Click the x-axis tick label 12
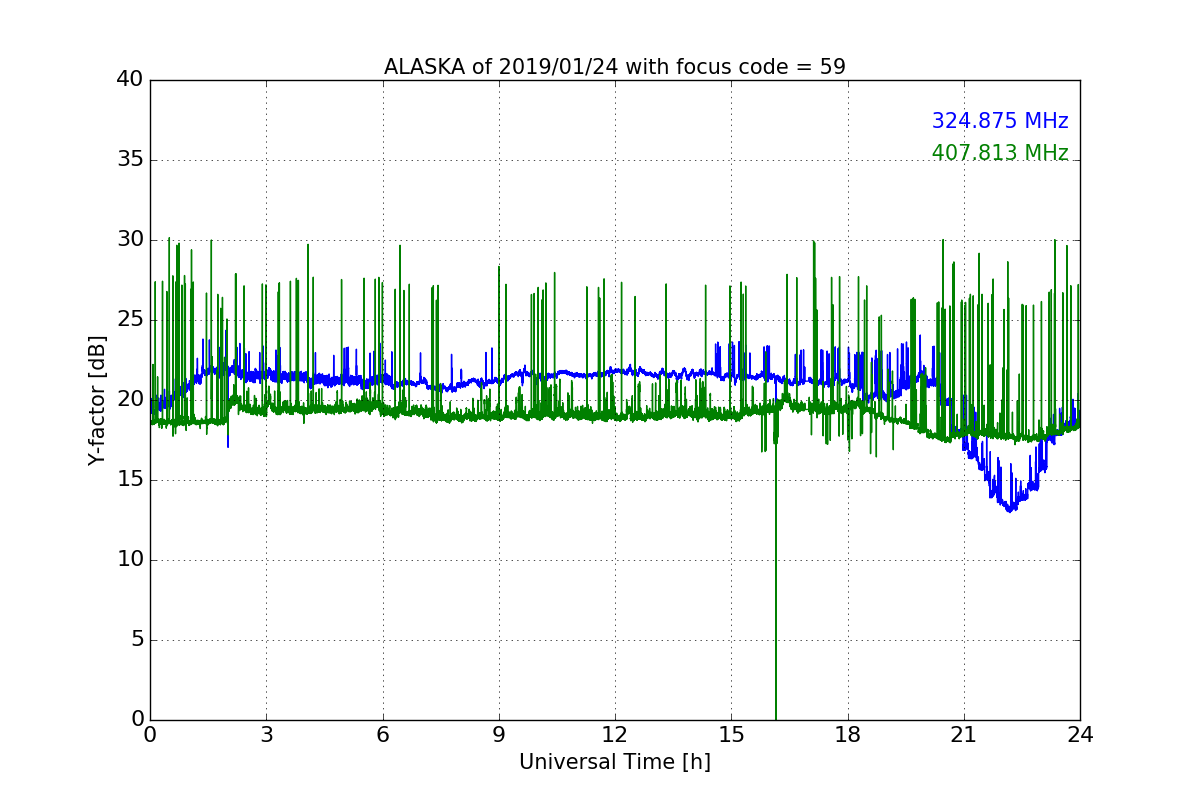This screenshot has width=1200, height=800. pyautogui.click(x=615, y=735)
